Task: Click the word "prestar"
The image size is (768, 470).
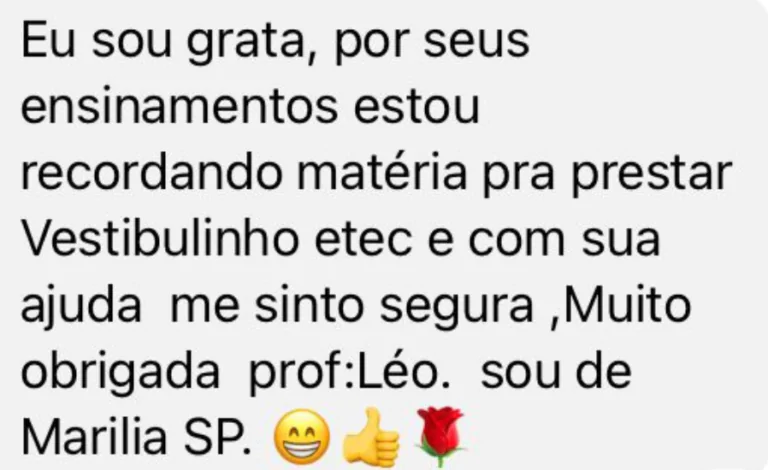Action: [x=651, y=175]
